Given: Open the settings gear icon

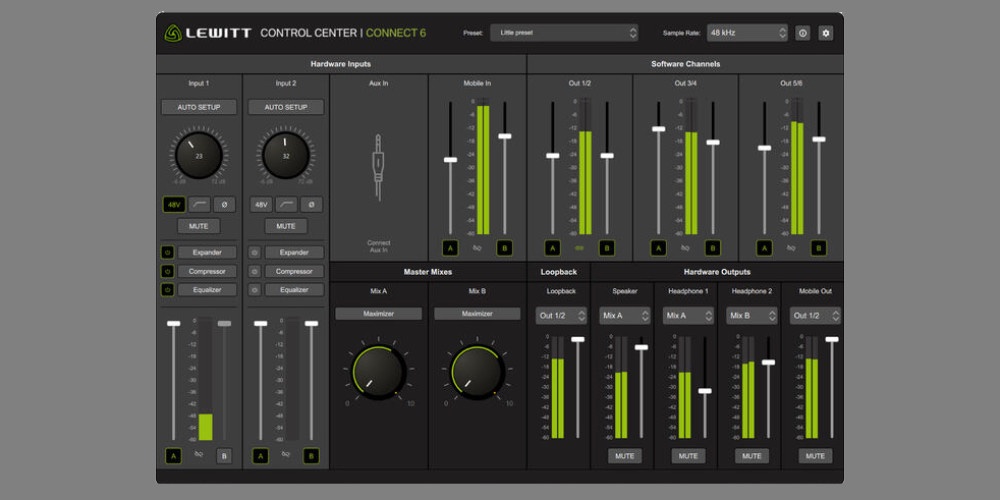Looking at the screenshot, I should tap(825, 33).
